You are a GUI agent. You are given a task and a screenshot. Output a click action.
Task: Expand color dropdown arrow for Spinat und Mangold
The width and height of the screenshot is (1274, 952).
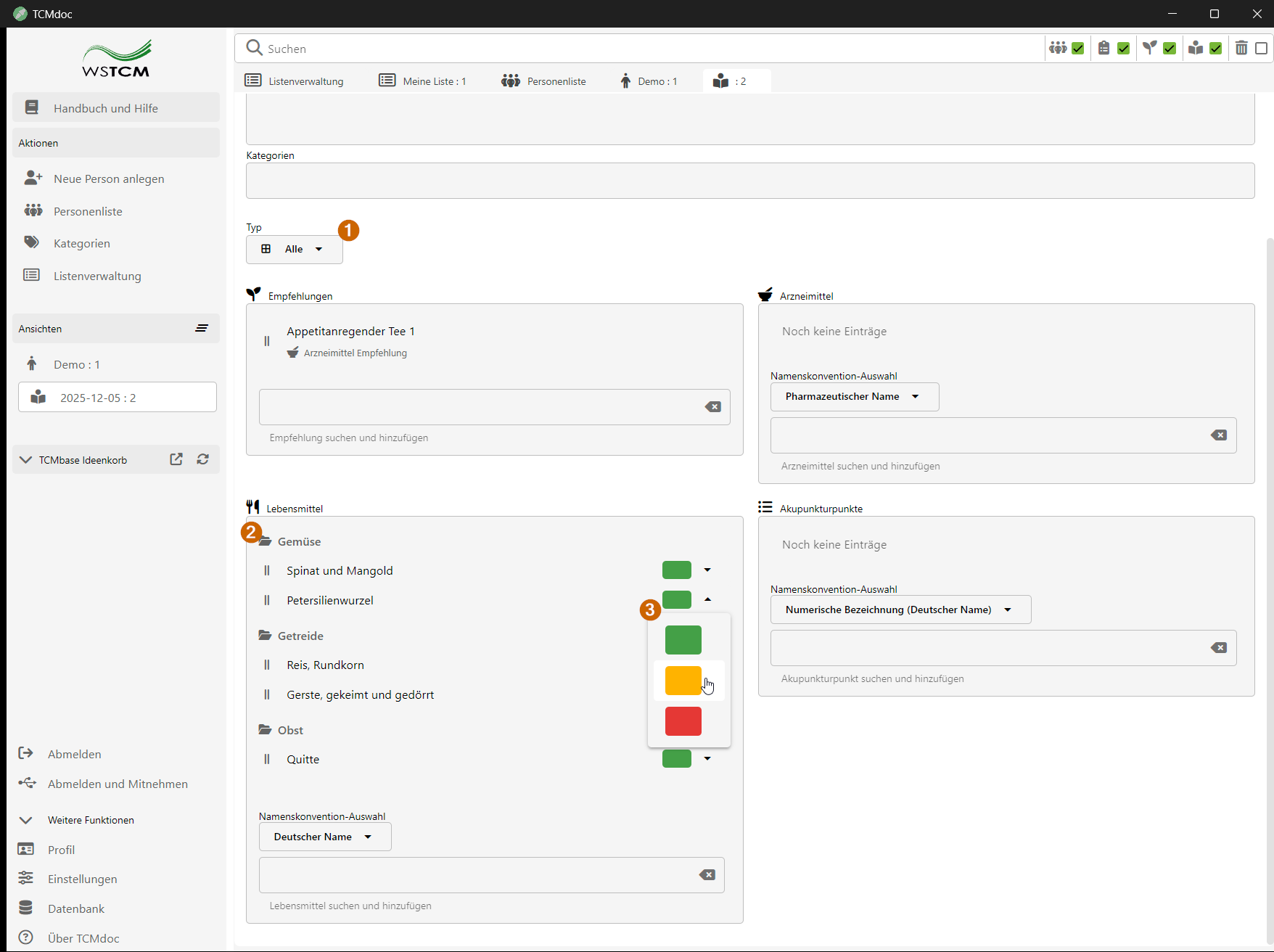coord(707,570)
